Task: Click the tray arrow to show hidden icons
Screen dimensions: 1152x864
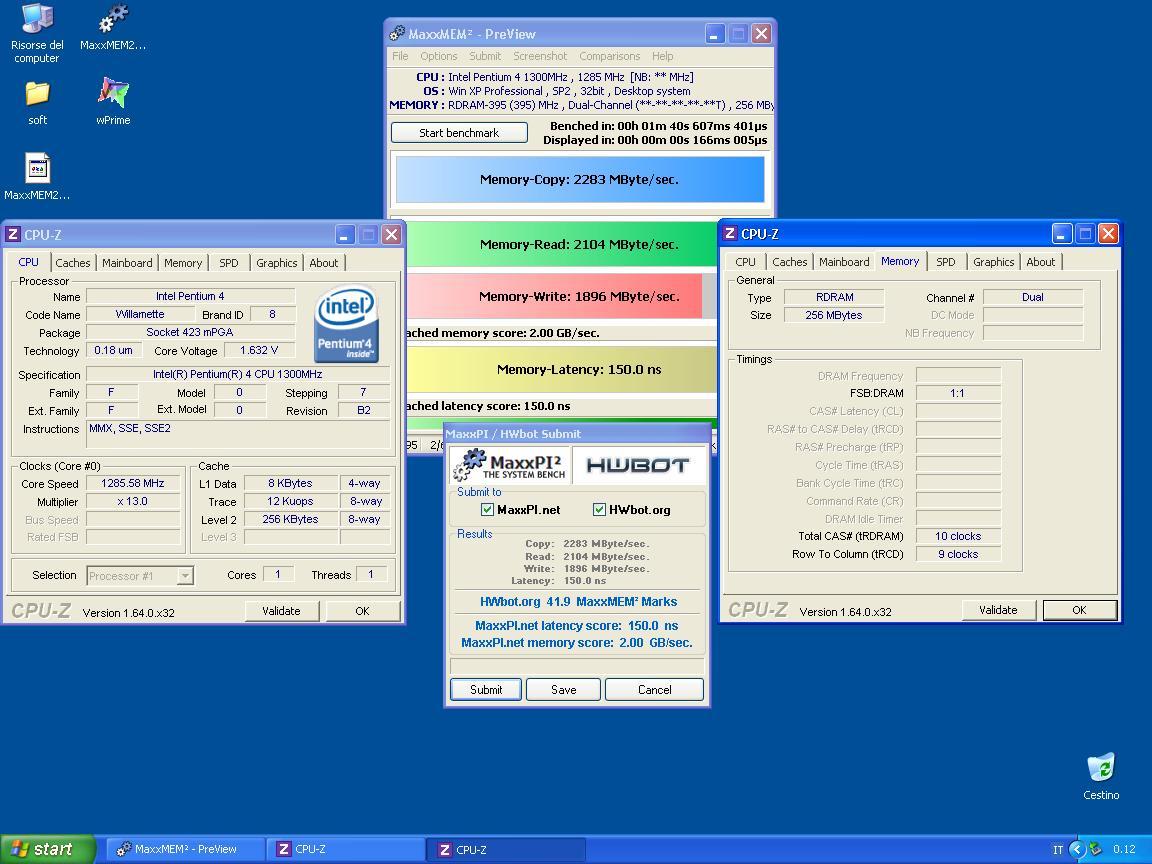Action: 1077,849
